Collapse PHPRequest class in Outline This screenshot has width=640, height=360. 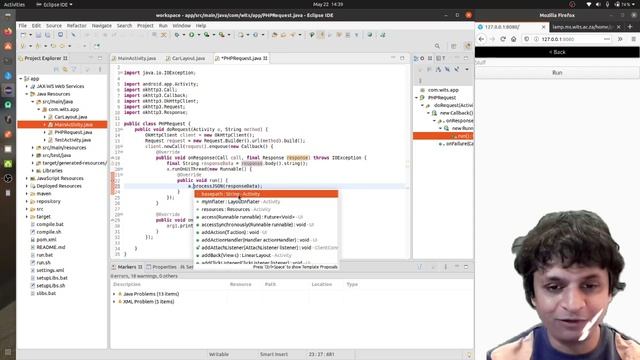[417, 98]
